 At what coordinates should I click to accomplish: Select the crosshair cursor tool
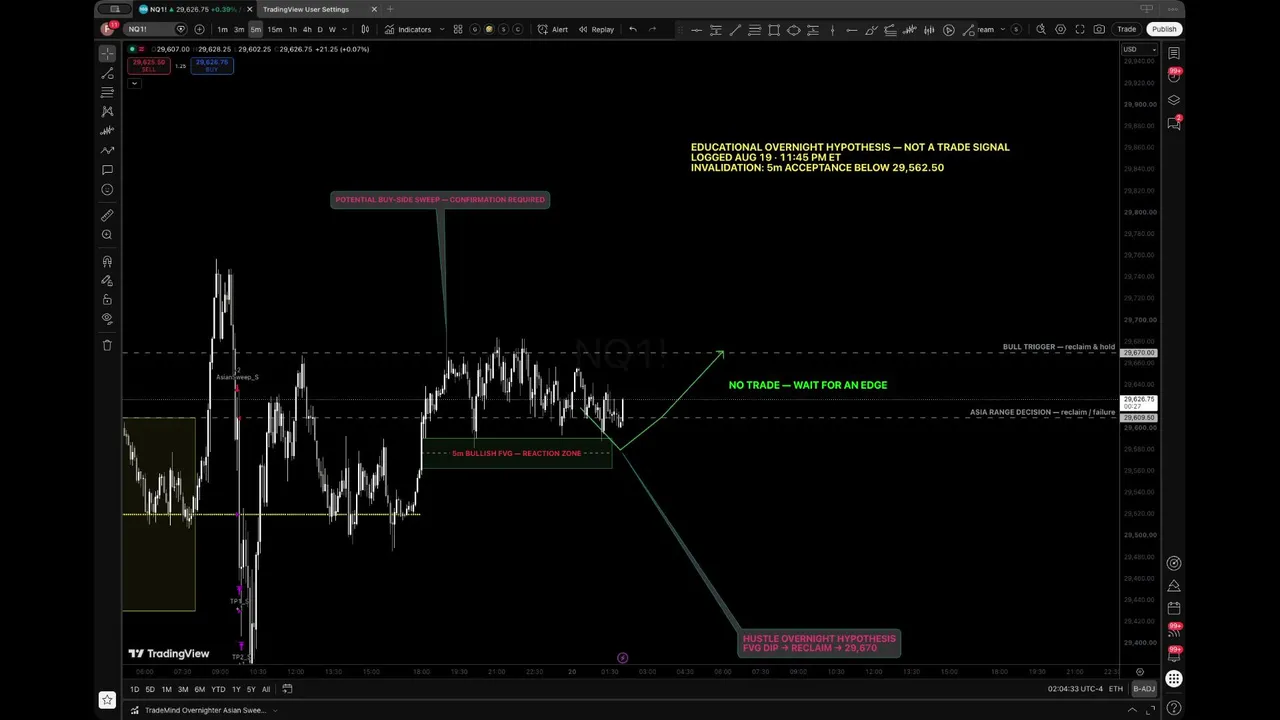[107, 53]
